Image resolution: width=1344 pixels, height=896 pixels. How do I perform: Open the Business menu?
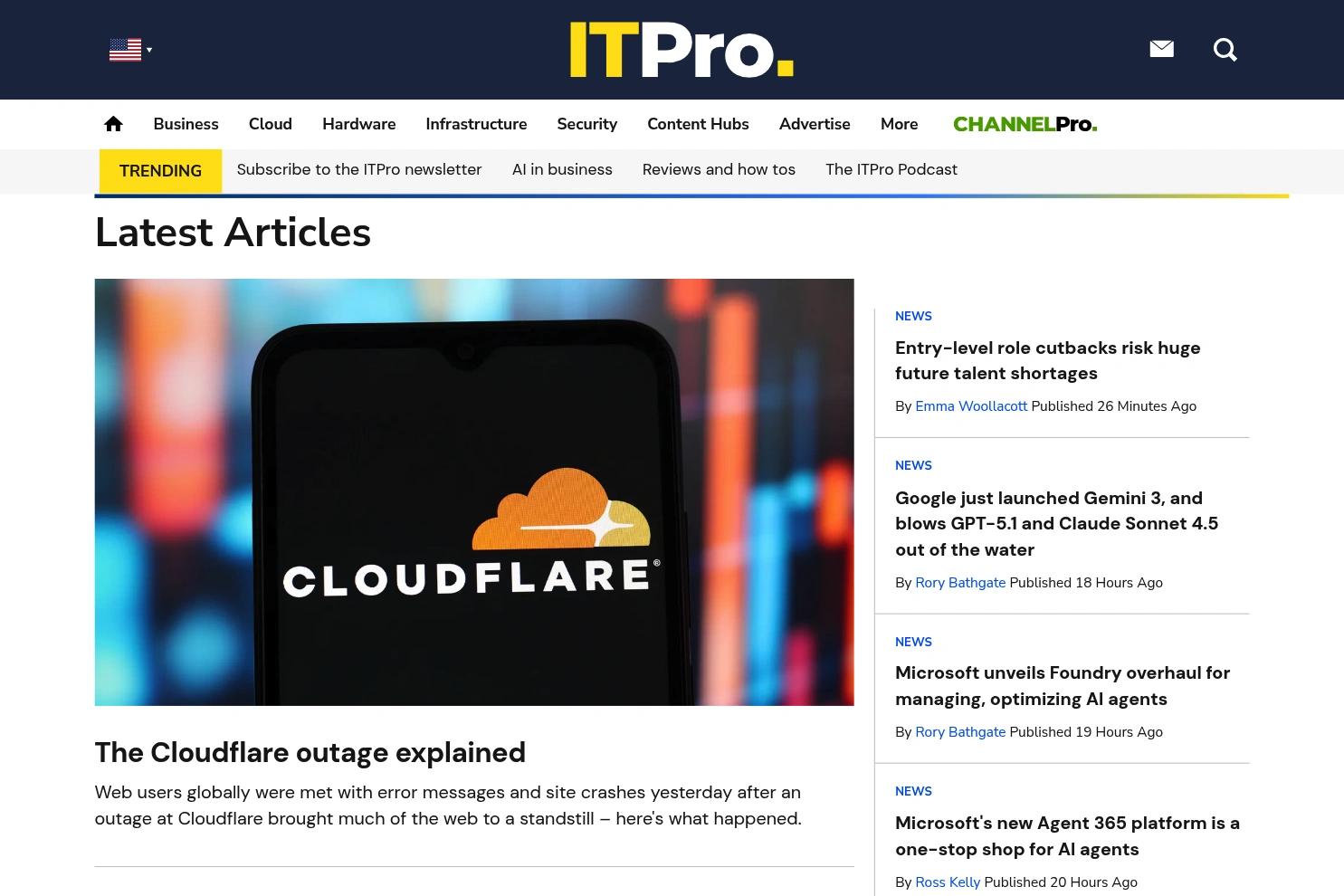186,124
